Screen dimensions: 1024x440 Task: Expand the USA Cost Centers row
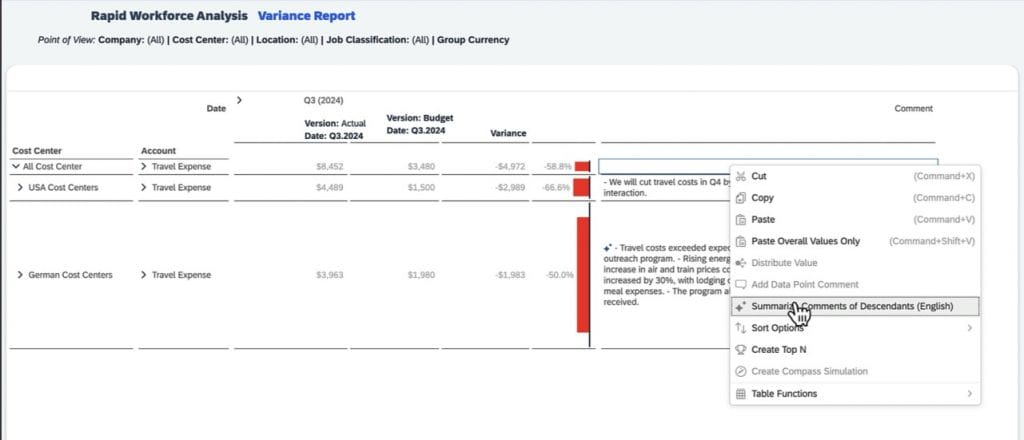[x=20, y=188]
